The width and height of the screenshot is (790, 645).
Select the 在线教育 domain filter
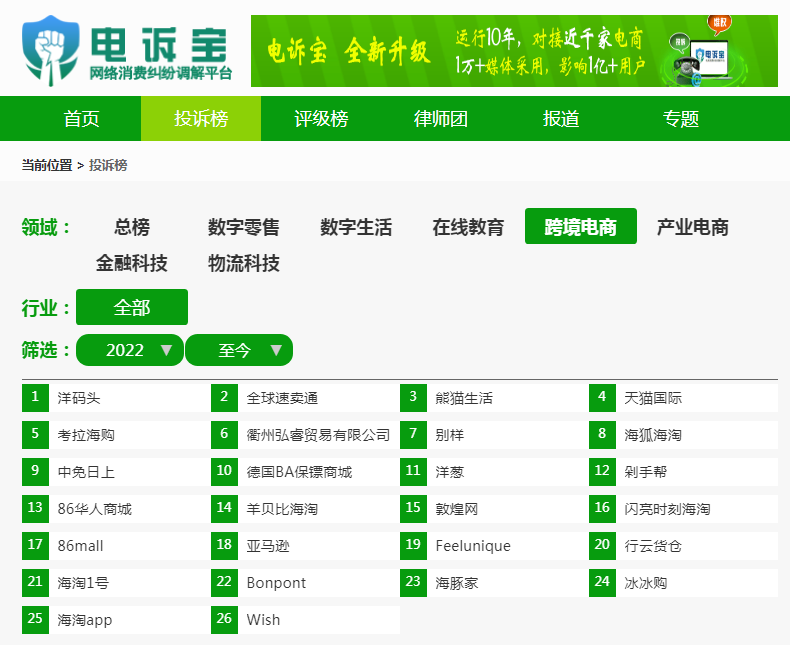coord(469,226)
